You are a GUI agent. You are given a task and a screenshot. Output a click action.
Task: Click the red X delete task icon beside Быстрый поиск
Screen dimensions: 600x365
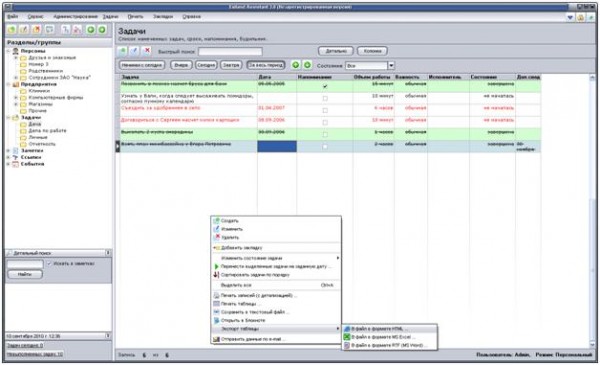(147, 51)
